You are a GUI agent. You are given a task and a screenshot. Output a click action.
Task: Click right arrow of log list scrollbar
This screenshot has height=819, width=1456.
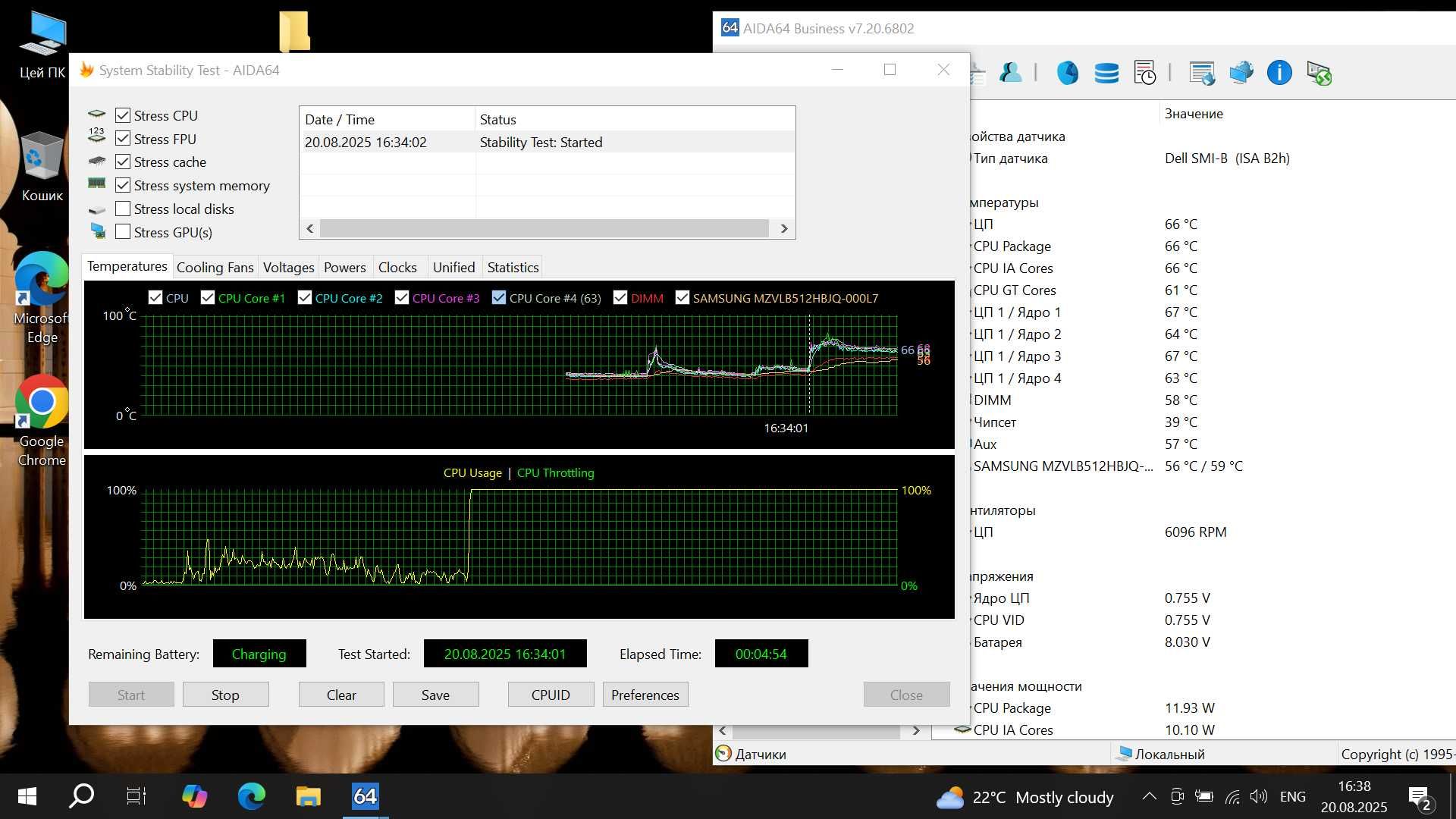784,228
